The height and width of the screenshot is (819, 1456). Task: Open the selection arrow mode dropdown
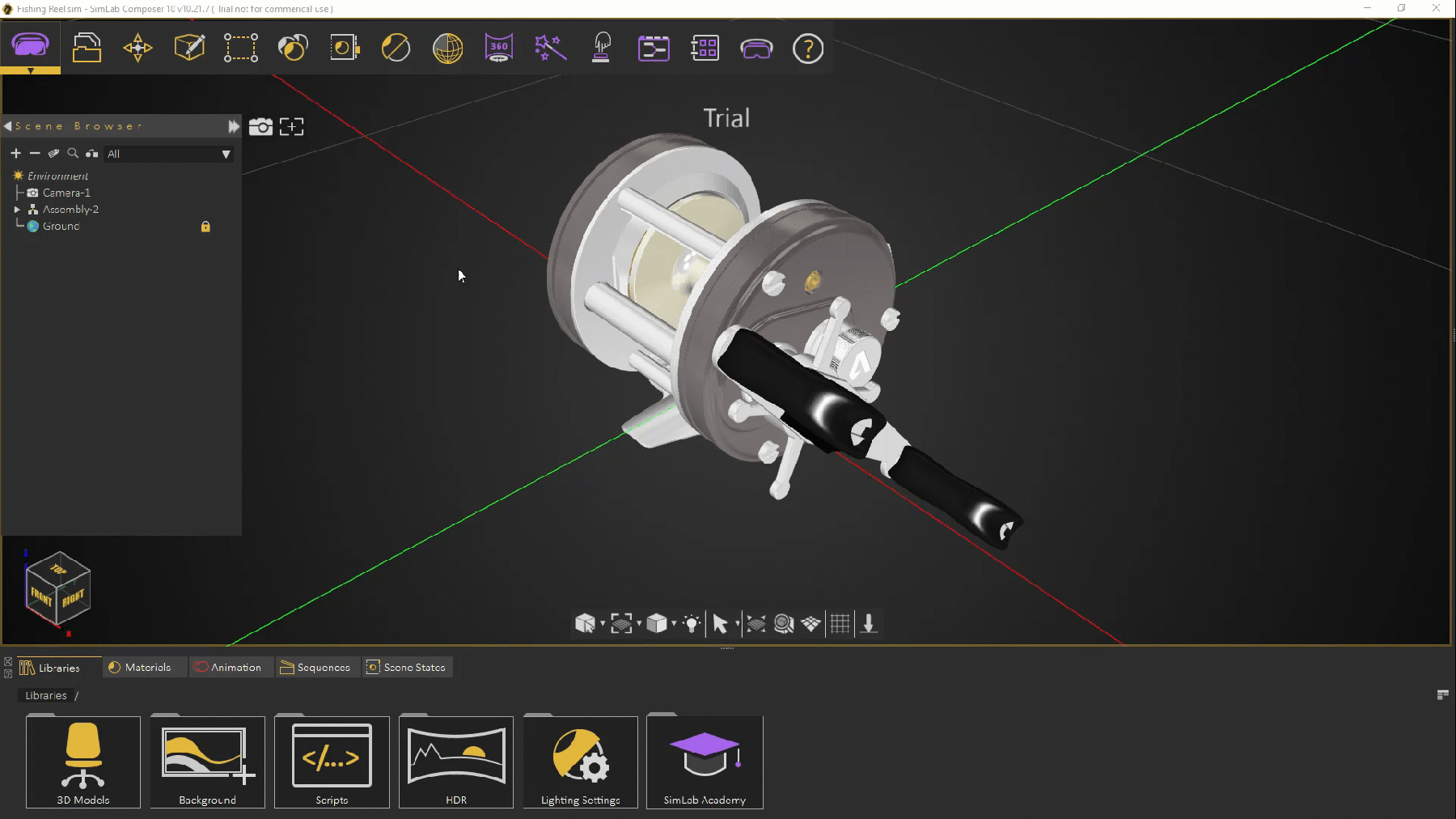[x=737, y=623]
